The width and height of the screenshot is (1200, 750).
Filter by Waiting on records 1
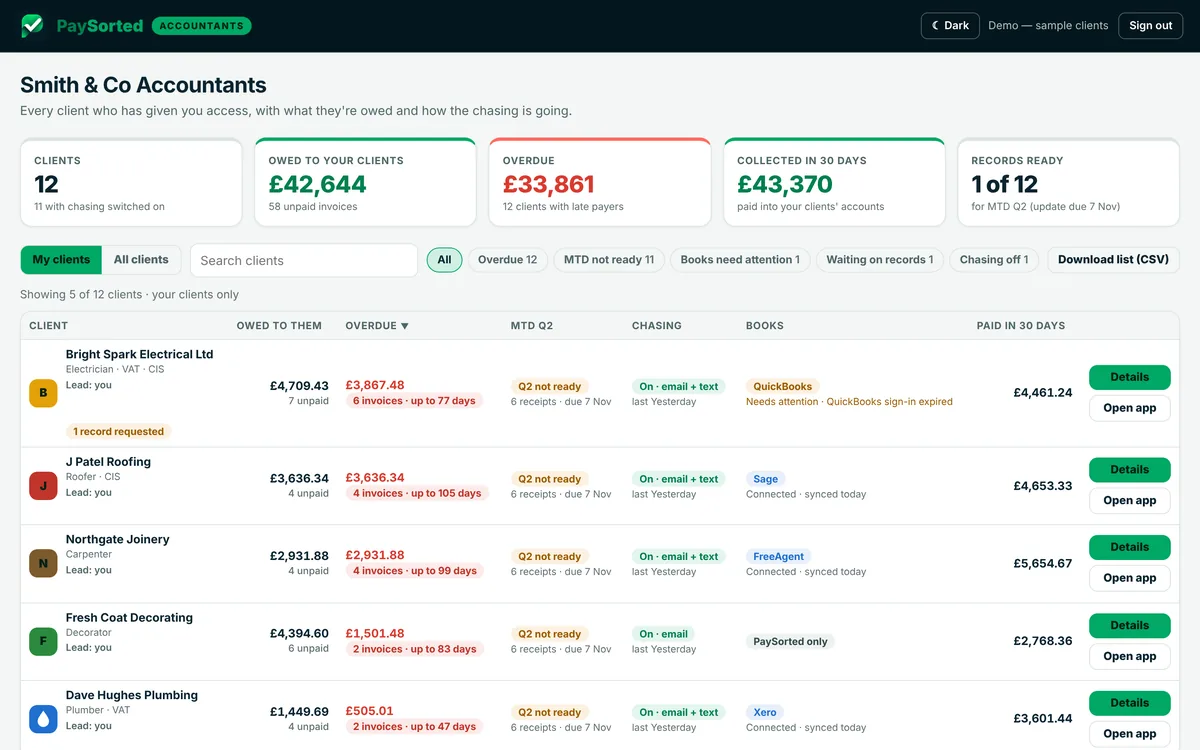tap(880, 260)
